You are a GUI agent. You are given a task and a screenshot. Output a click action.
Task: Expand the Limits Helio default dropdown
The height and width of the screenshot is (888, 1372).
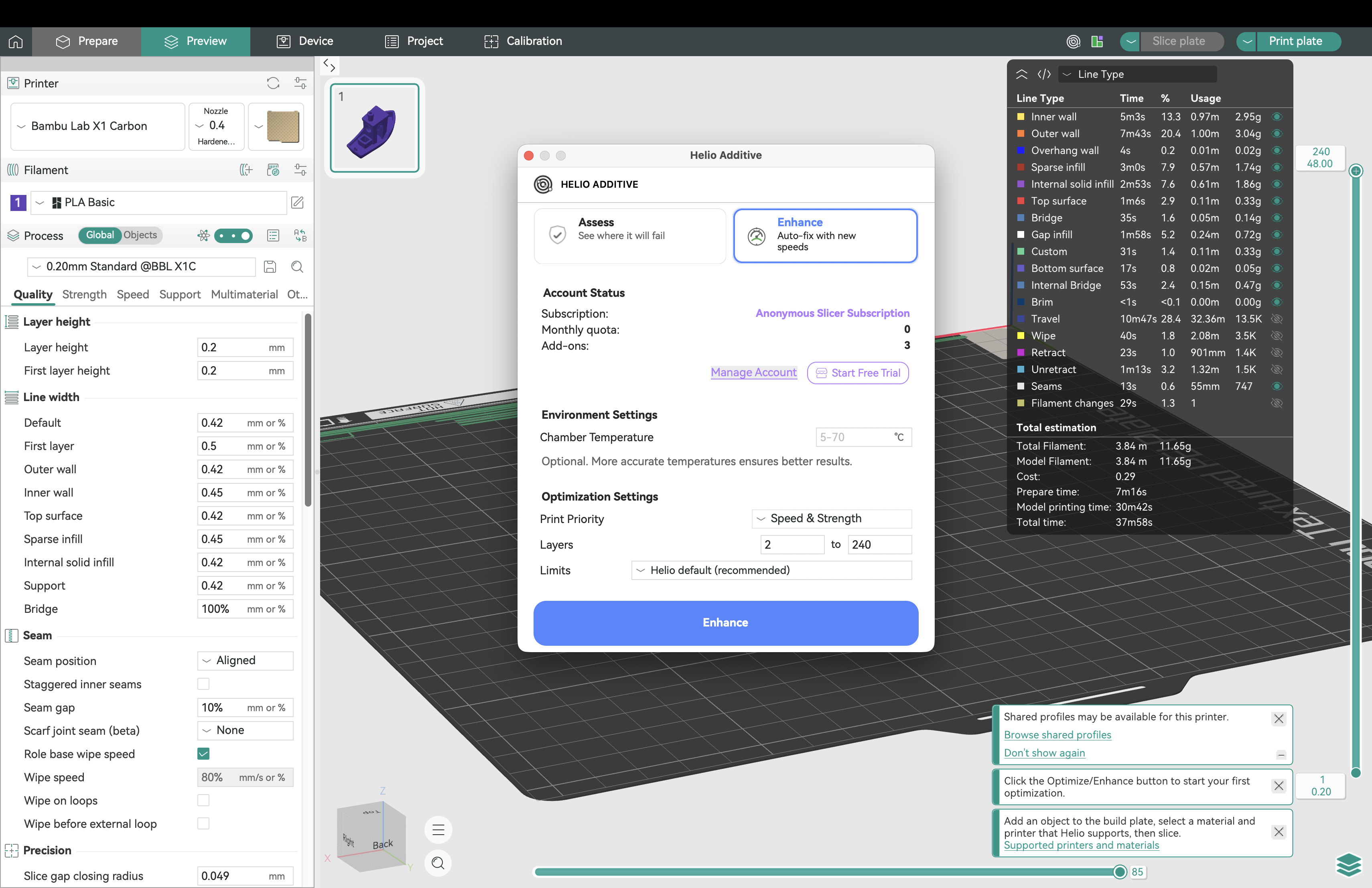click(771, 570)
